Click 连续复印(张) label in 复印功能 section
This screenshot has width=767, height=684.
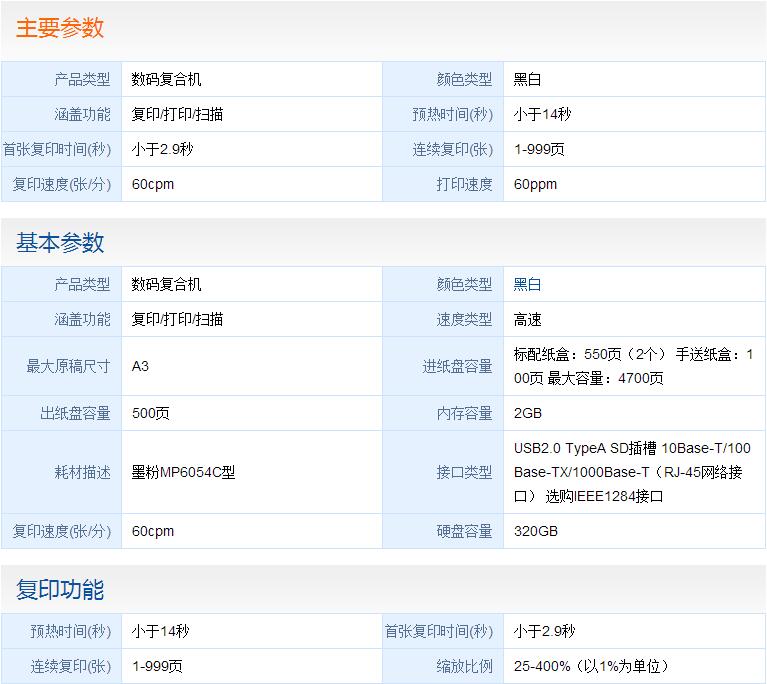(70, 666)
